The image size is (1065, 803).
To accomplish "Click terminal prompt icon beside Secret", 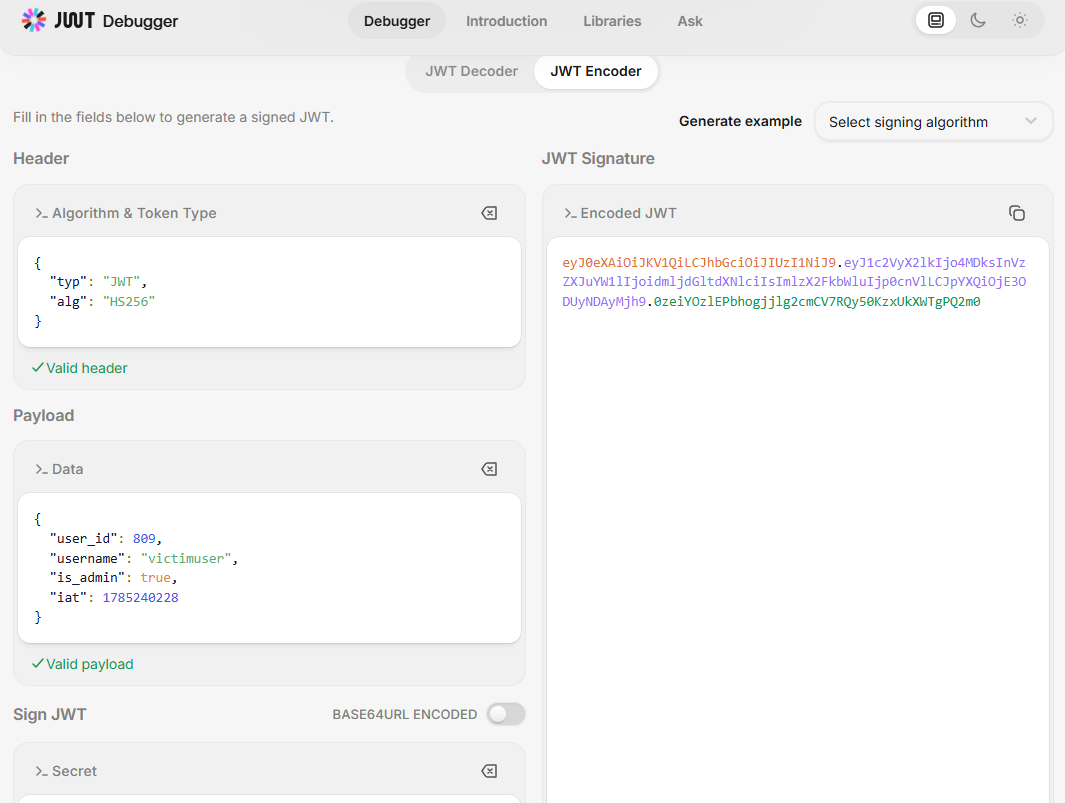I will [x=41, y=771].
